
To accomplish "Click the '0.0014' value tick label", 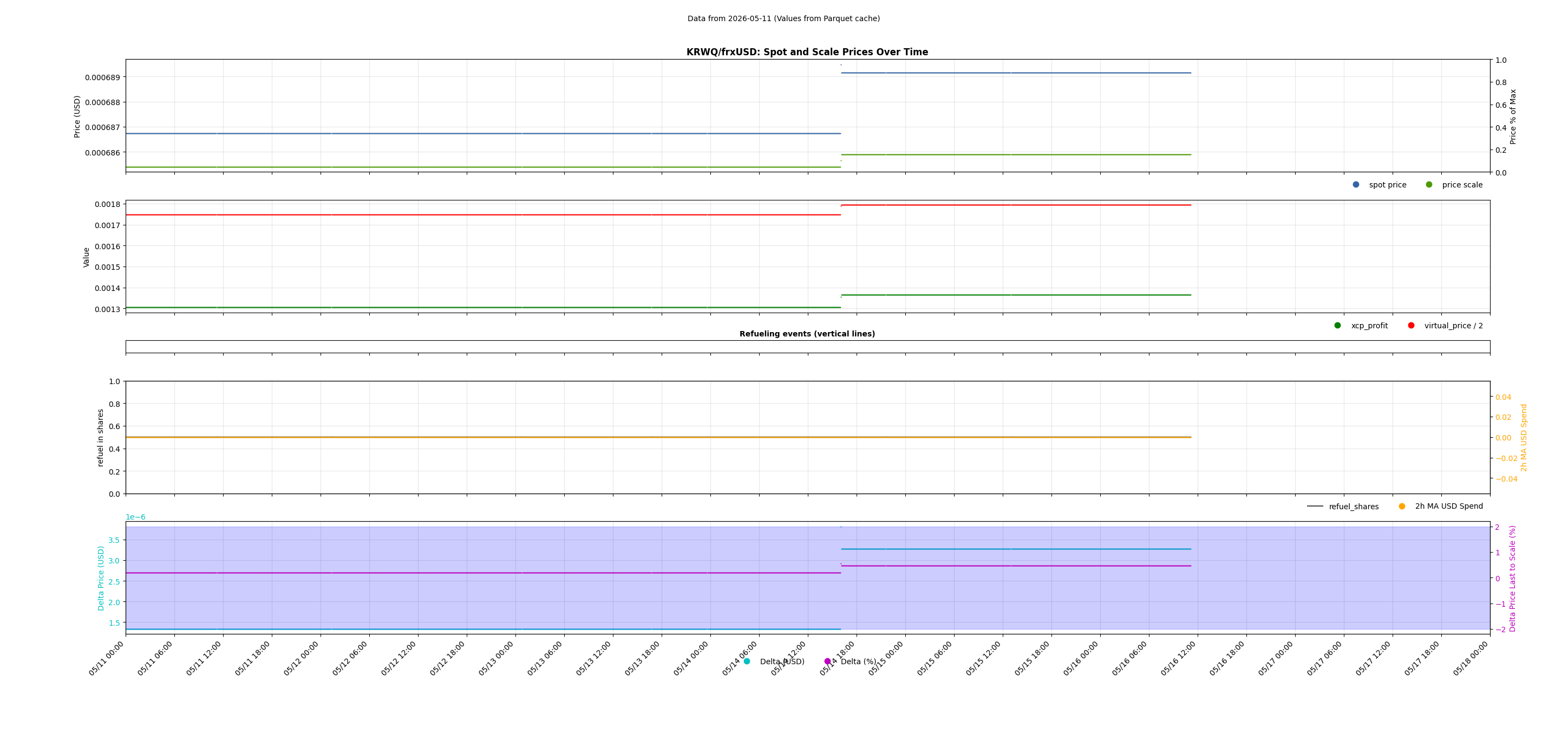I will point(107,288).
